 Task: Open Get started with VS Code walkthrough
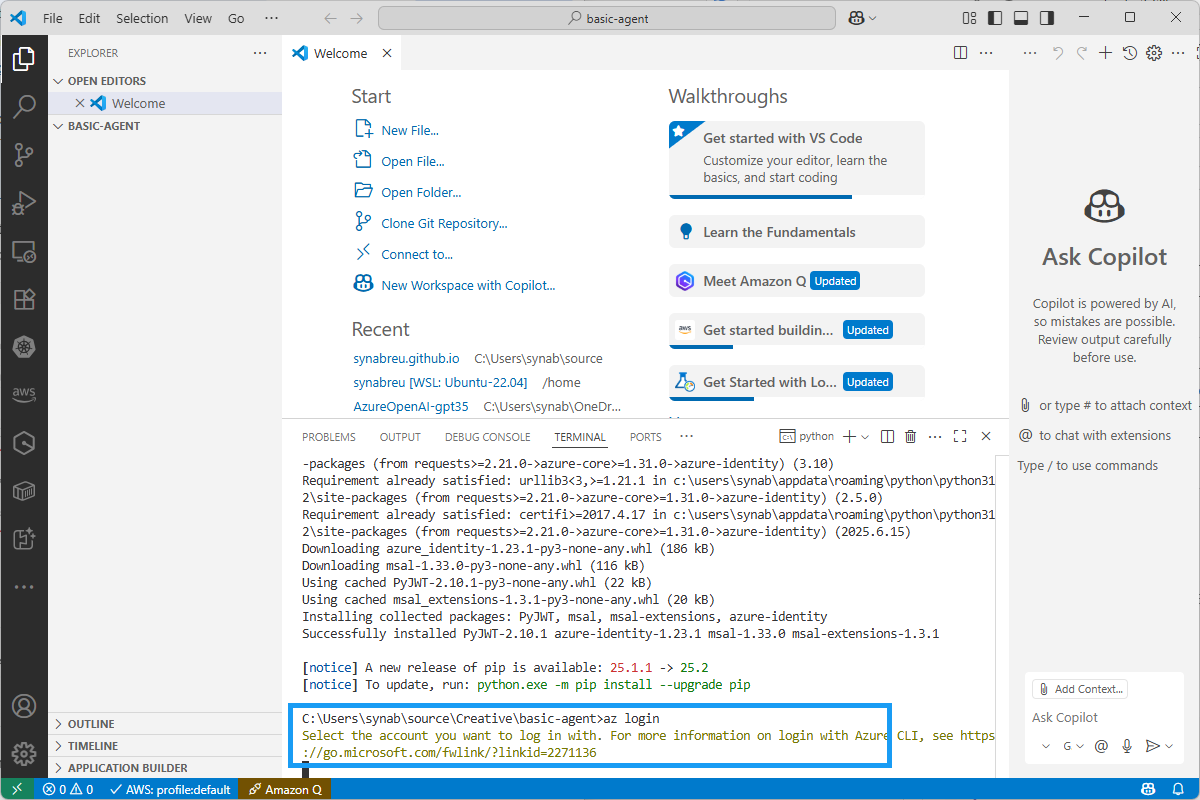tap(796, 158)
